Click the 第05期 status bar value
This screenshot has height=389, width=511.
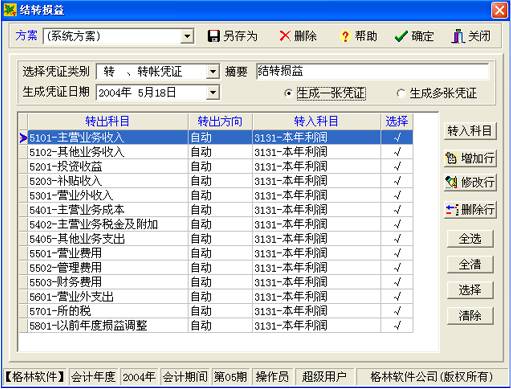(x=230, y=377)
